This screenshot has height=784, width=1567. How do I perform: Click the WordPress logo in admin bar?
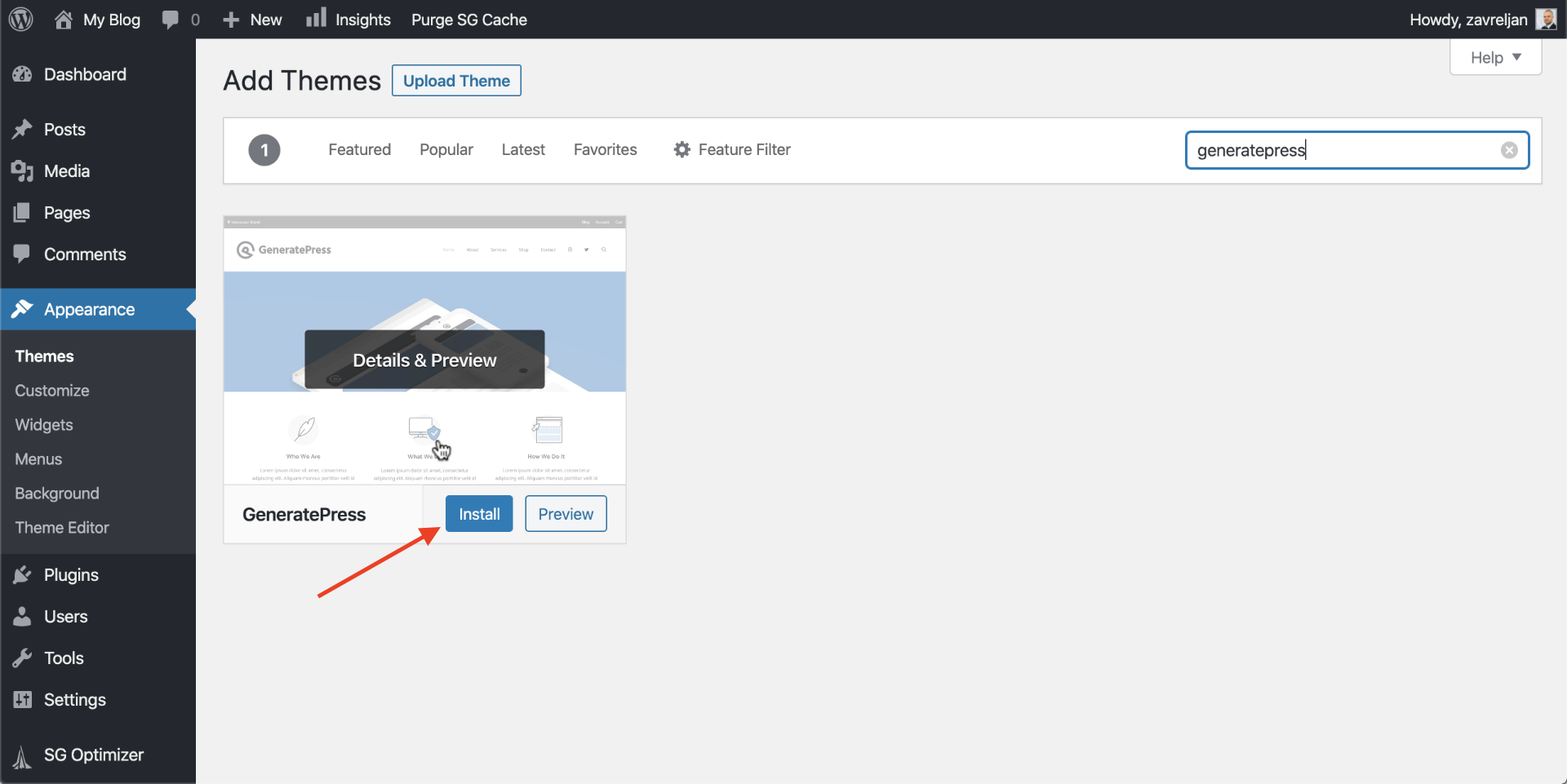(21, 19)
